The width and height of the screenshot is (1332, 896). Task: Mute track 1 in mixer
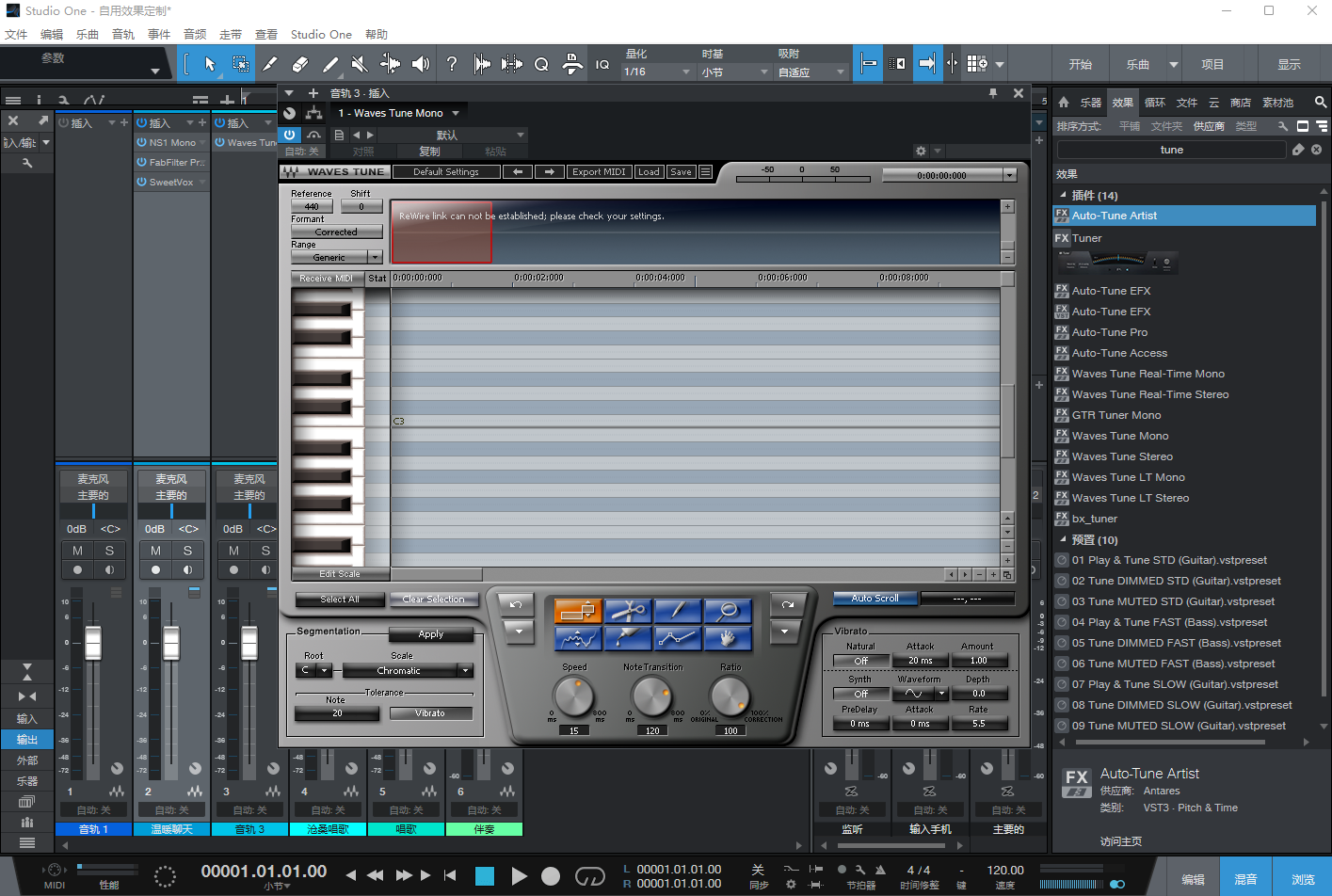77,551
